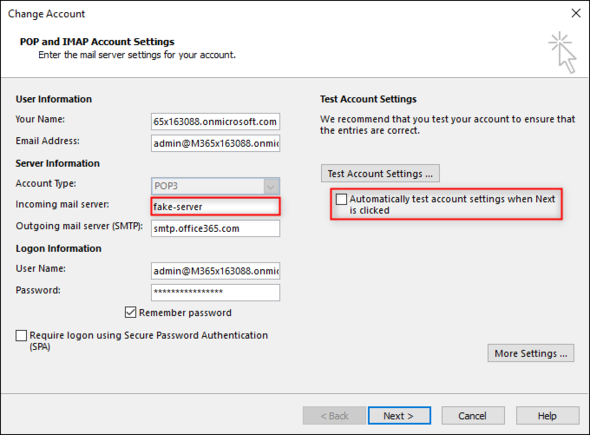Click the Remember password label text

(x=185, y=313)
